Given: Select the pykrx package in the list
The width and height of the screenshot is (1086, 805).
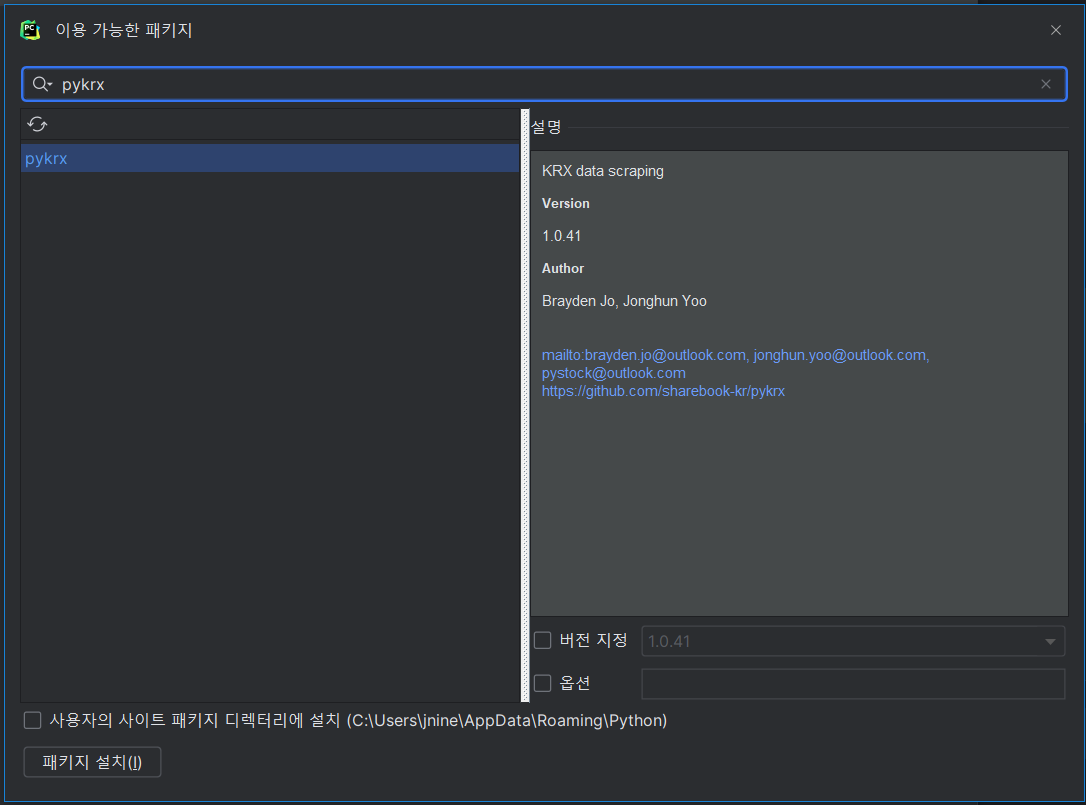Looking at the screenshot, I should coord(270,159).
